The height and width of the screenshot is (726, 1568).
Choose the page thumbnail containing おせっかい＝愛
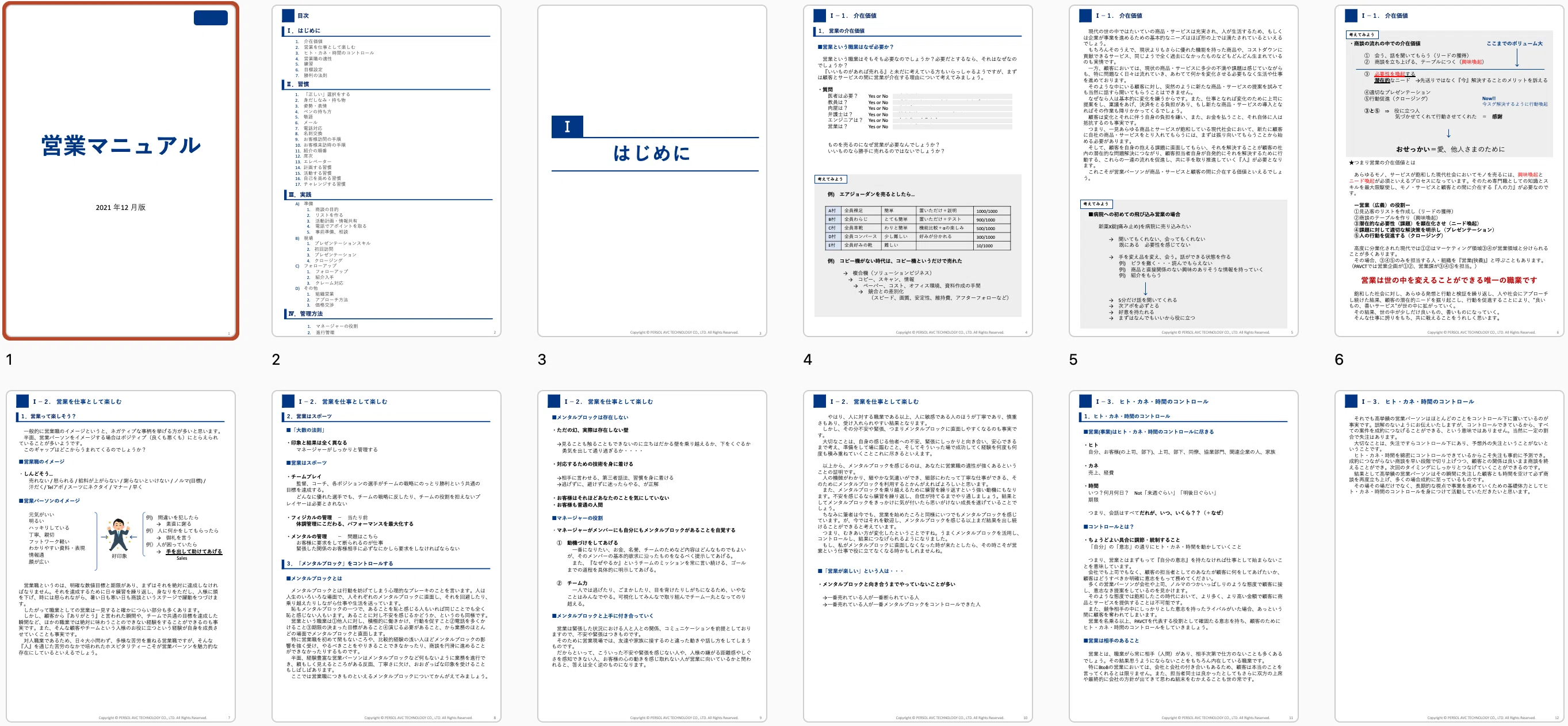tap(1450, 171)
